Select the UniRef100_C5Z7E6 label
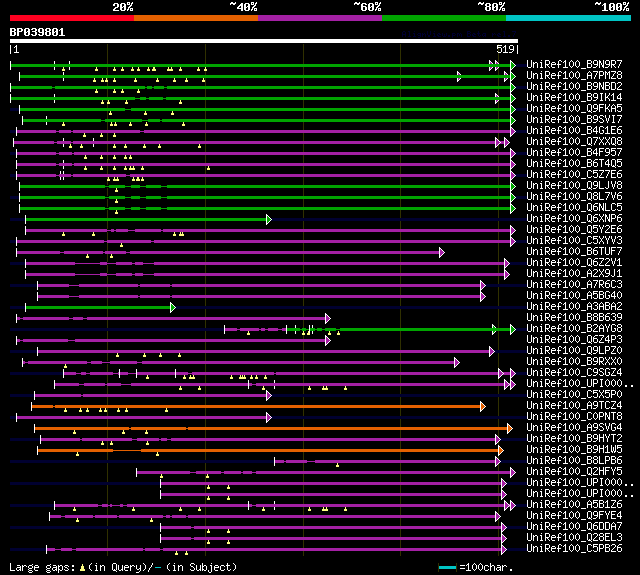The height and width of the screenshot is (575, 640). click(574, 175)
